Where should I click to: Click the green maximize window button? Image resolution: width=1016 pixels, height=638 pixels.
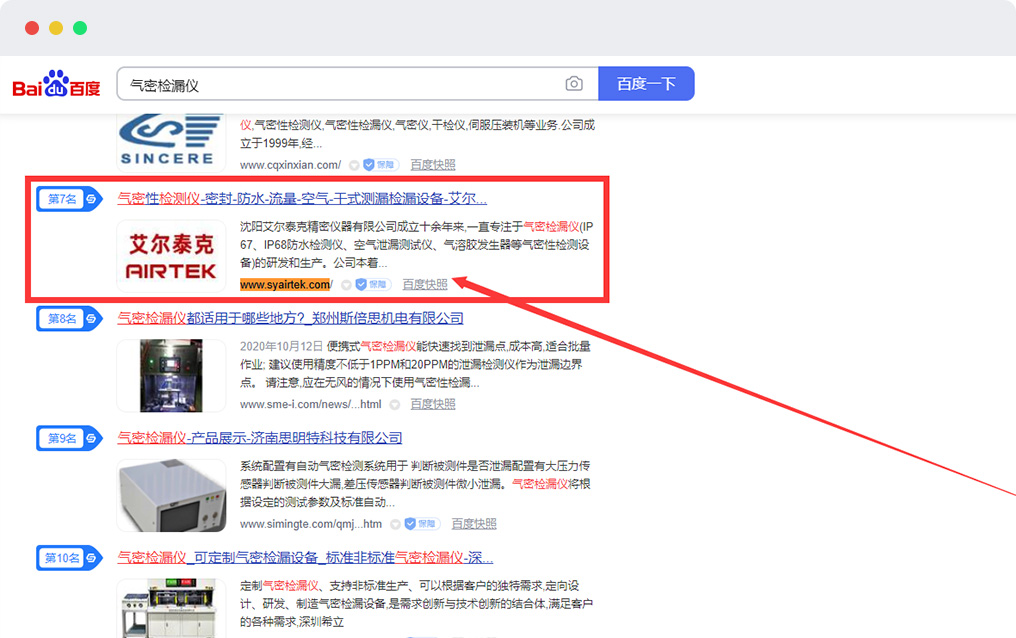80,28
